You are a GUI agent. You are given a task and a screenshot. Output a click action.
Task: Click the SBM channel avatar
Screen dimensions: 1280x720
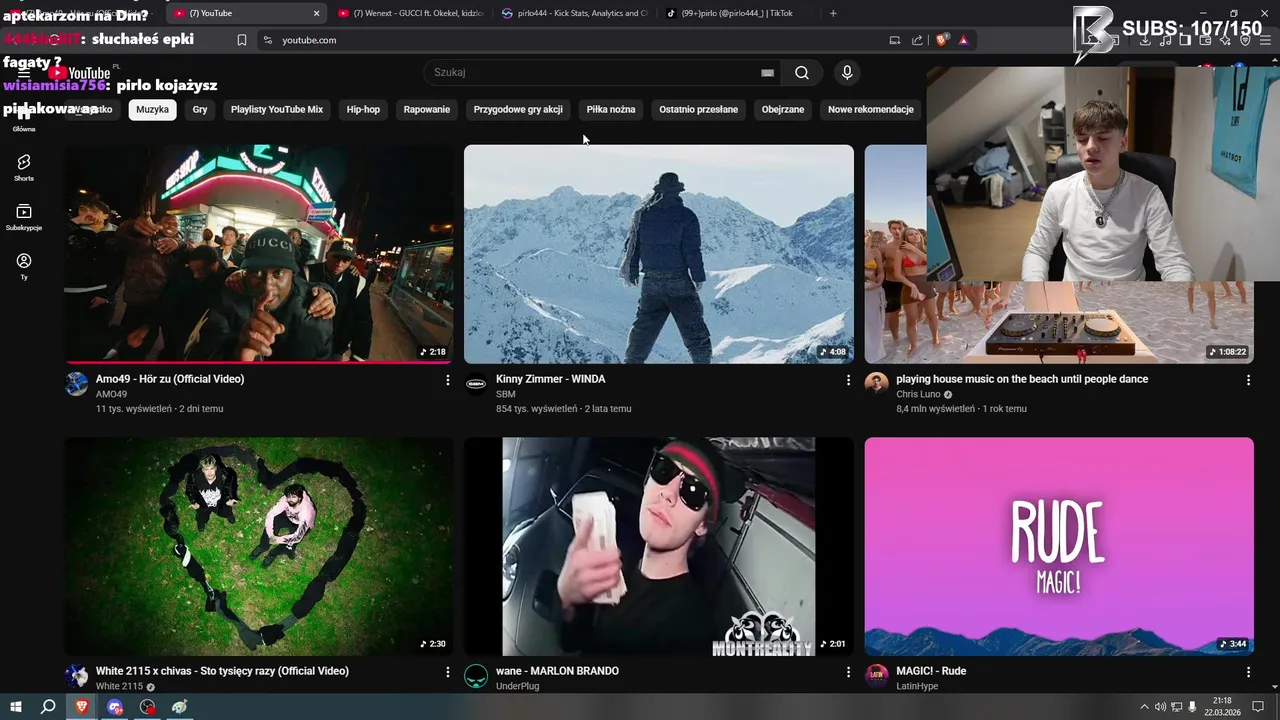pyautogui.click(x=477, y=384)
